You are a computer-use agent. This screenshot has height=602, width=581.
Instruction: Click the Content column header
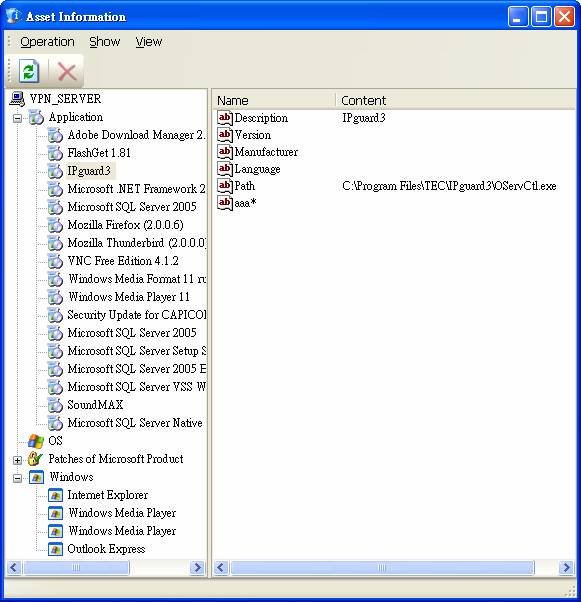(x=455, y=101)
